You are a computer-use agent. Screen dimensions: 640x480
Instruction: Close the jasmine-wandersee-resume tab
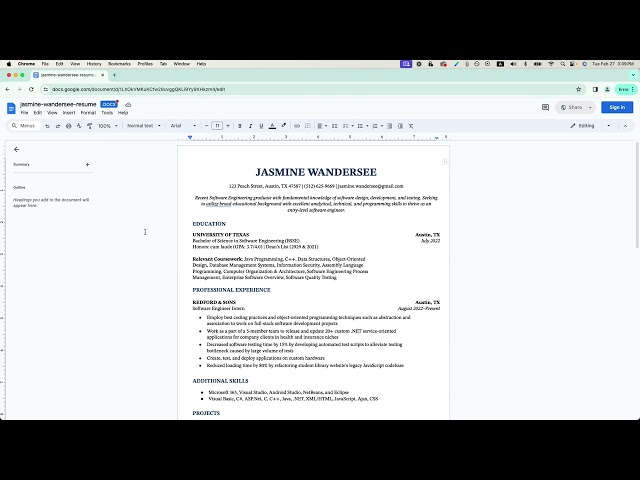(x=103, y=75)
